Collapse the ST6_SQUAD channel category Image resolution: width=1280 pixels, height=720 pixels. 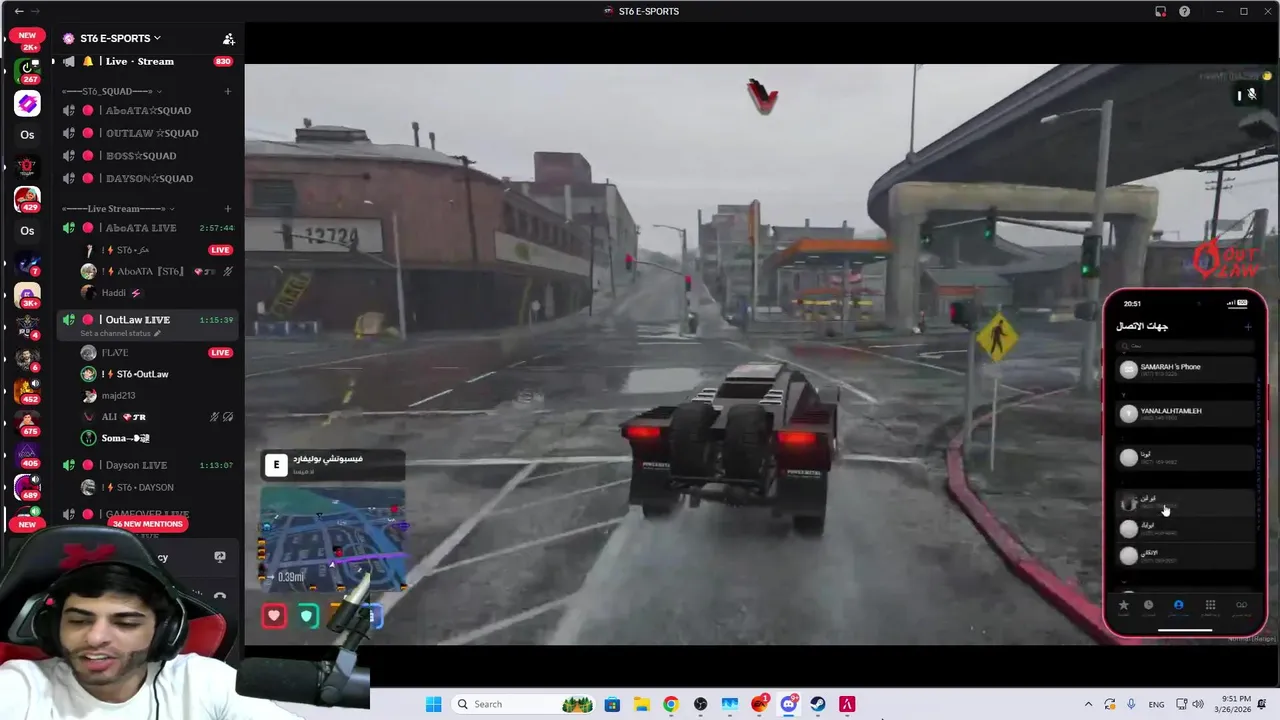pos(112,91)
